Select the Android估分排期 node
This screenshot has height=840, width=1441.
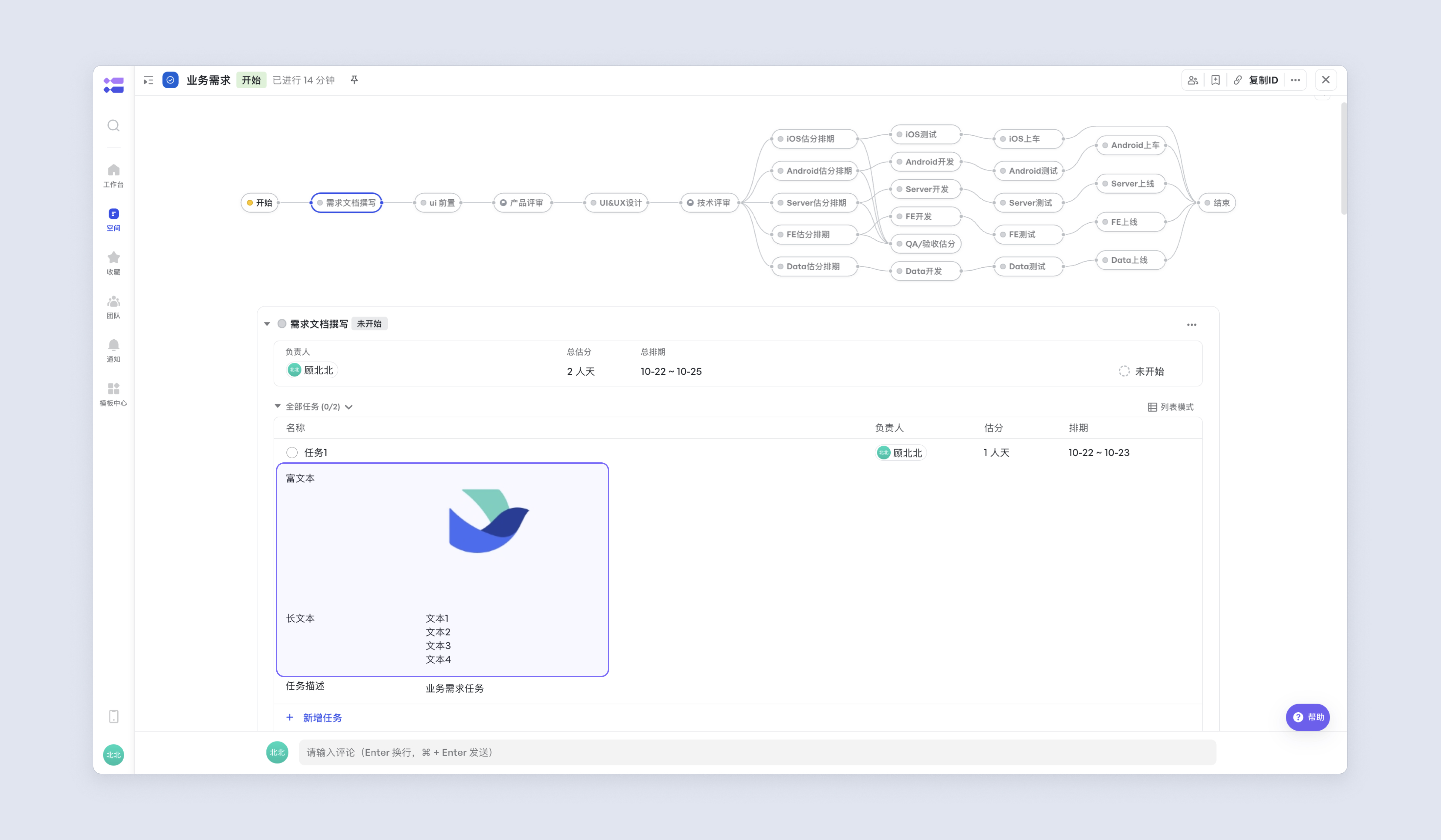point(814,171)
